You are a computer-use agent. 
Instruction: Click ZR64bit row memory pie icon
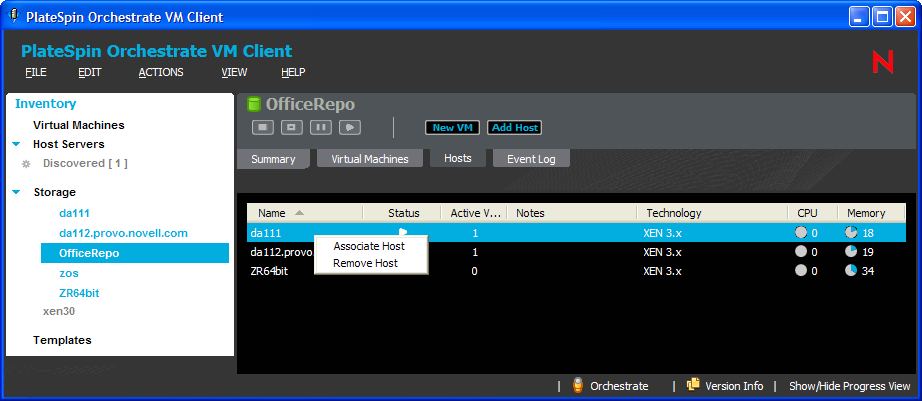(x=851, y=270)
